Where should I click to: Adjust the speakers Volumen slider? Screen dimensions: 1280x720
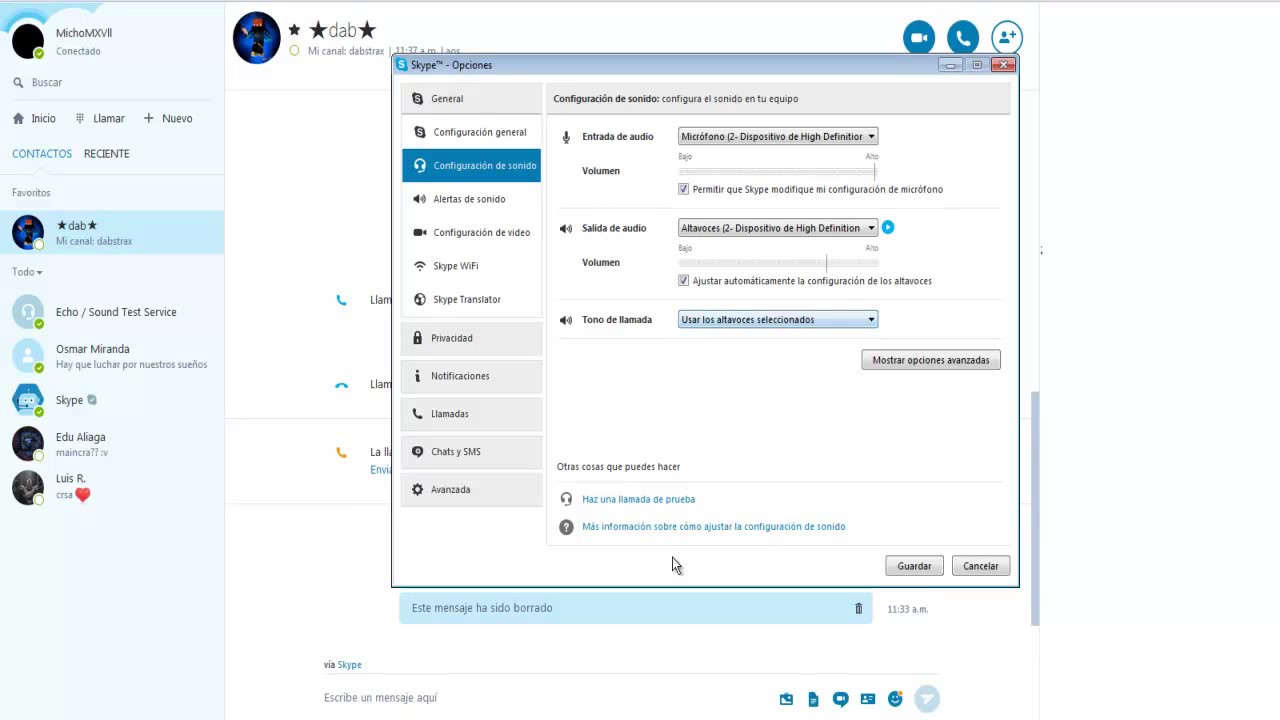778,263
